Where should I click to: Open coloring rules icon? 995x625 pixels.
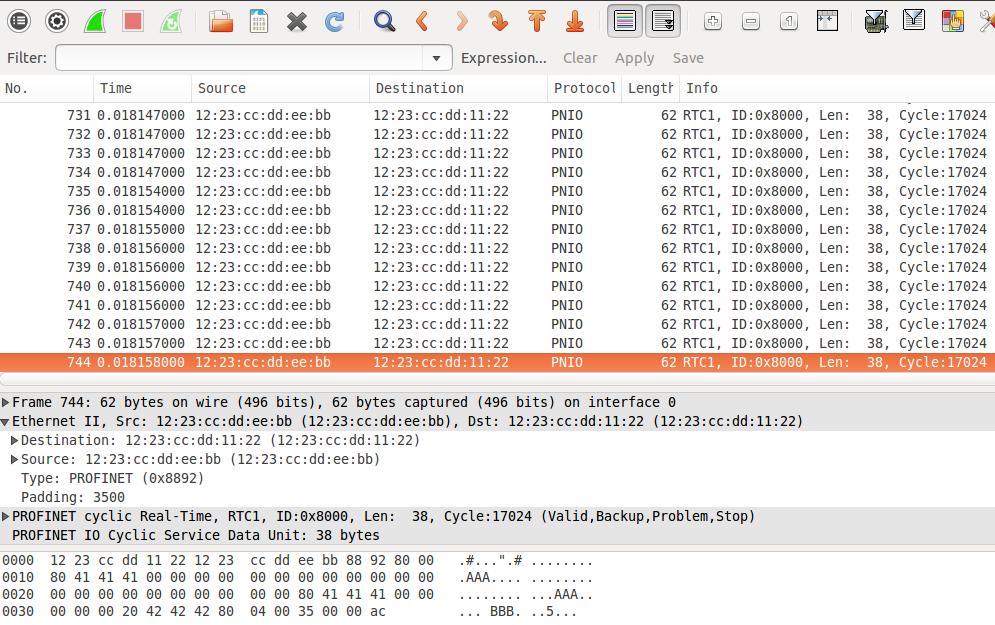coord(952,21)
